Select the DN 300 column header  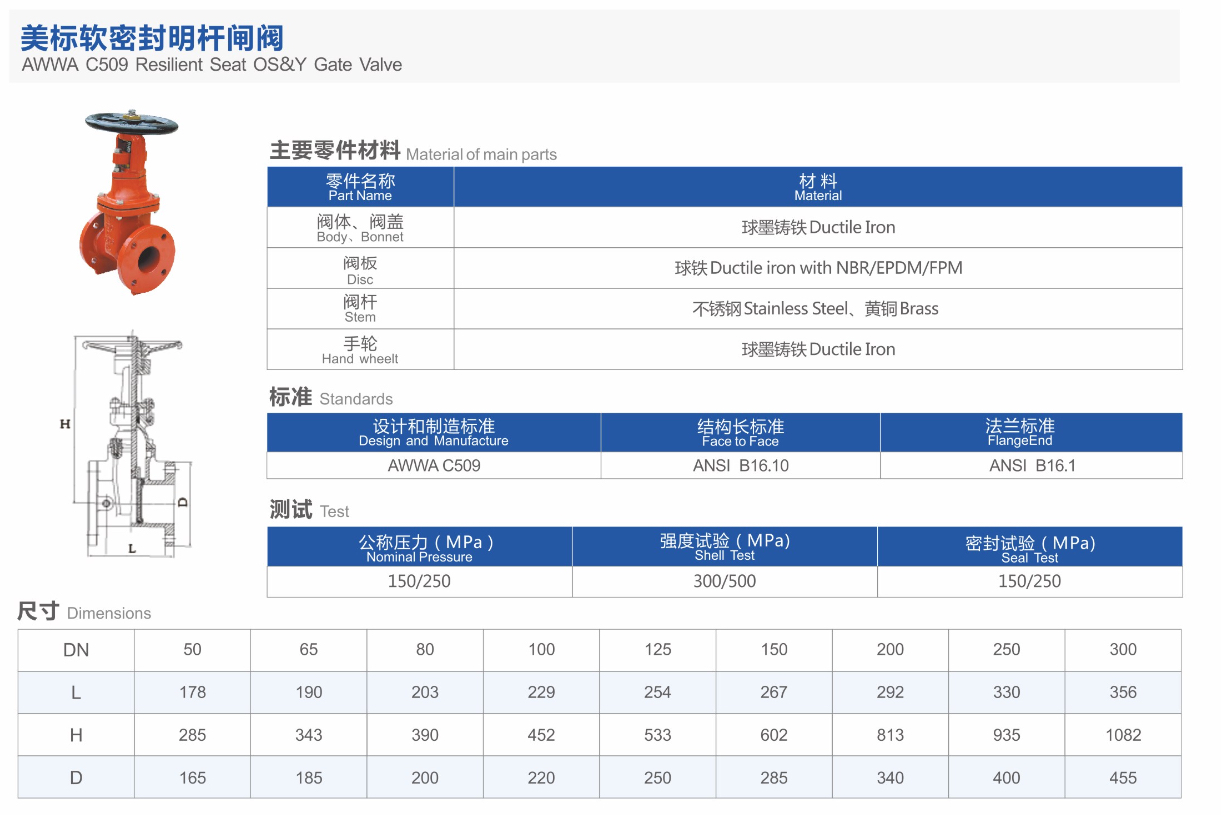(1122, 649)
